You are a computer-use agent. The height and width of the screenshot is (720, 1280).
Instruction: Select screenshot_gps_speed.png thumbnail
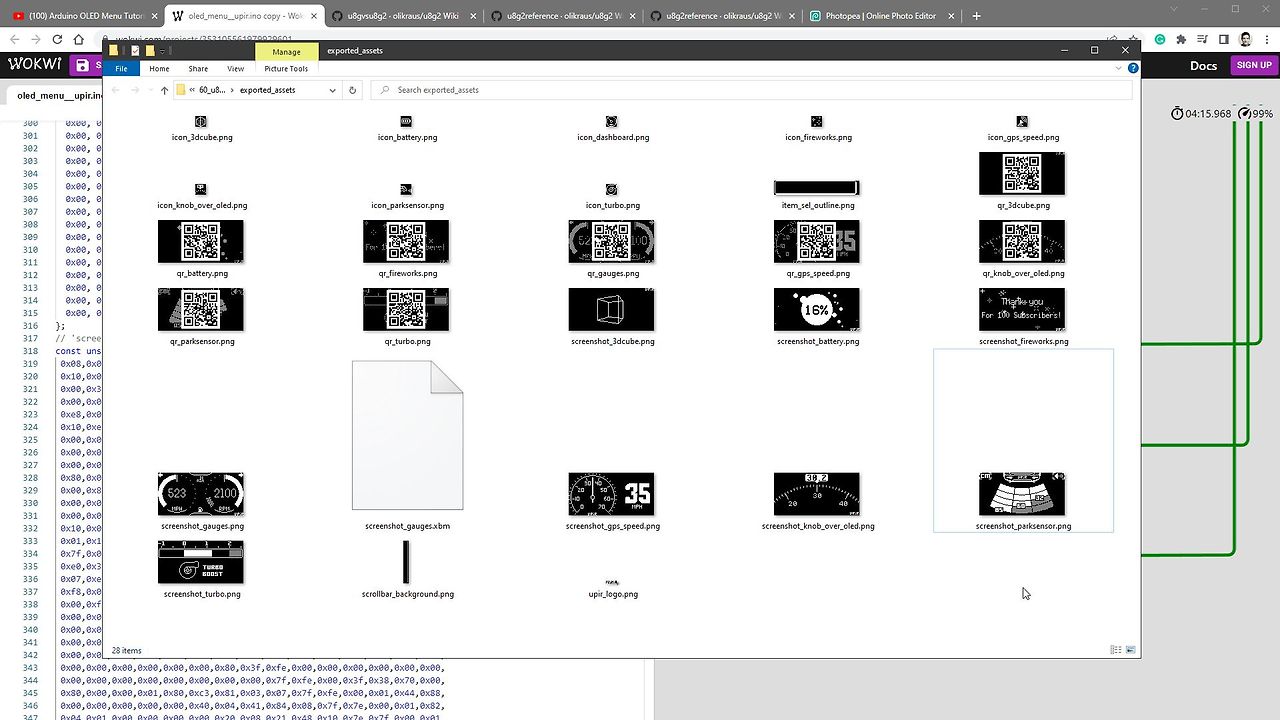click(x=612, y=494)
